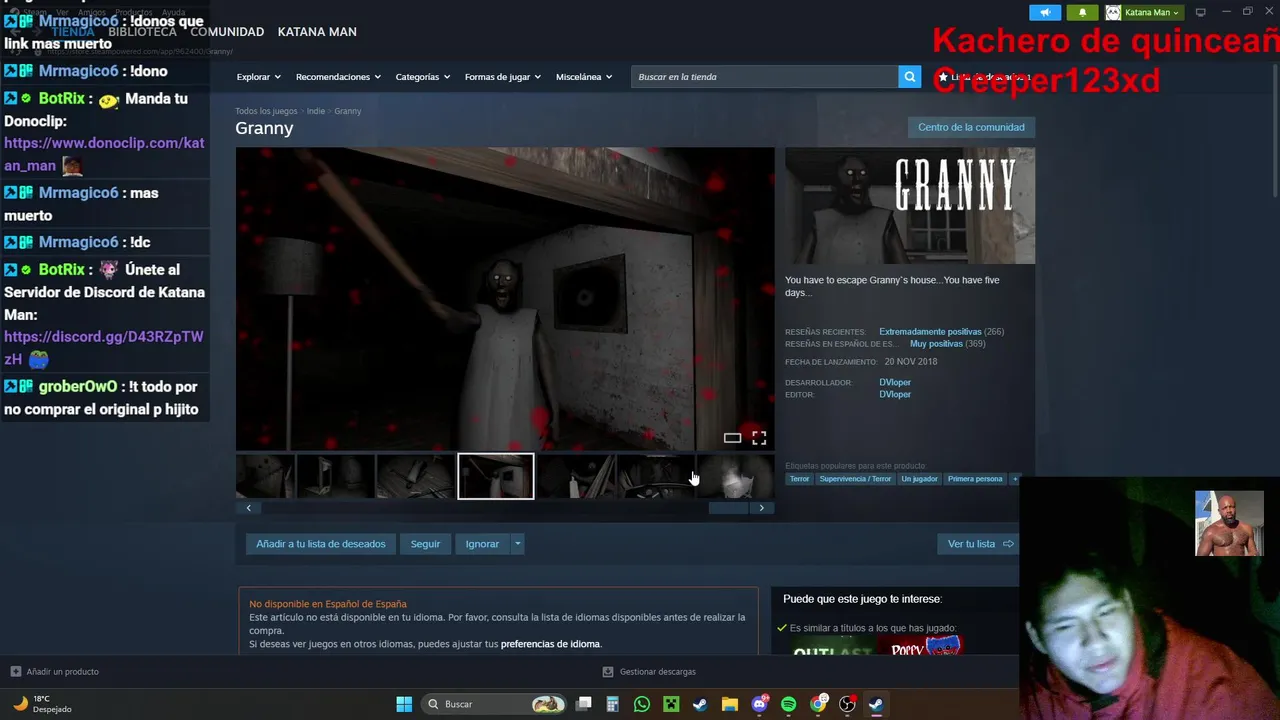Click the Seguir button
1280x720 pixels.
pyautogui.click(x=425, y=544)
